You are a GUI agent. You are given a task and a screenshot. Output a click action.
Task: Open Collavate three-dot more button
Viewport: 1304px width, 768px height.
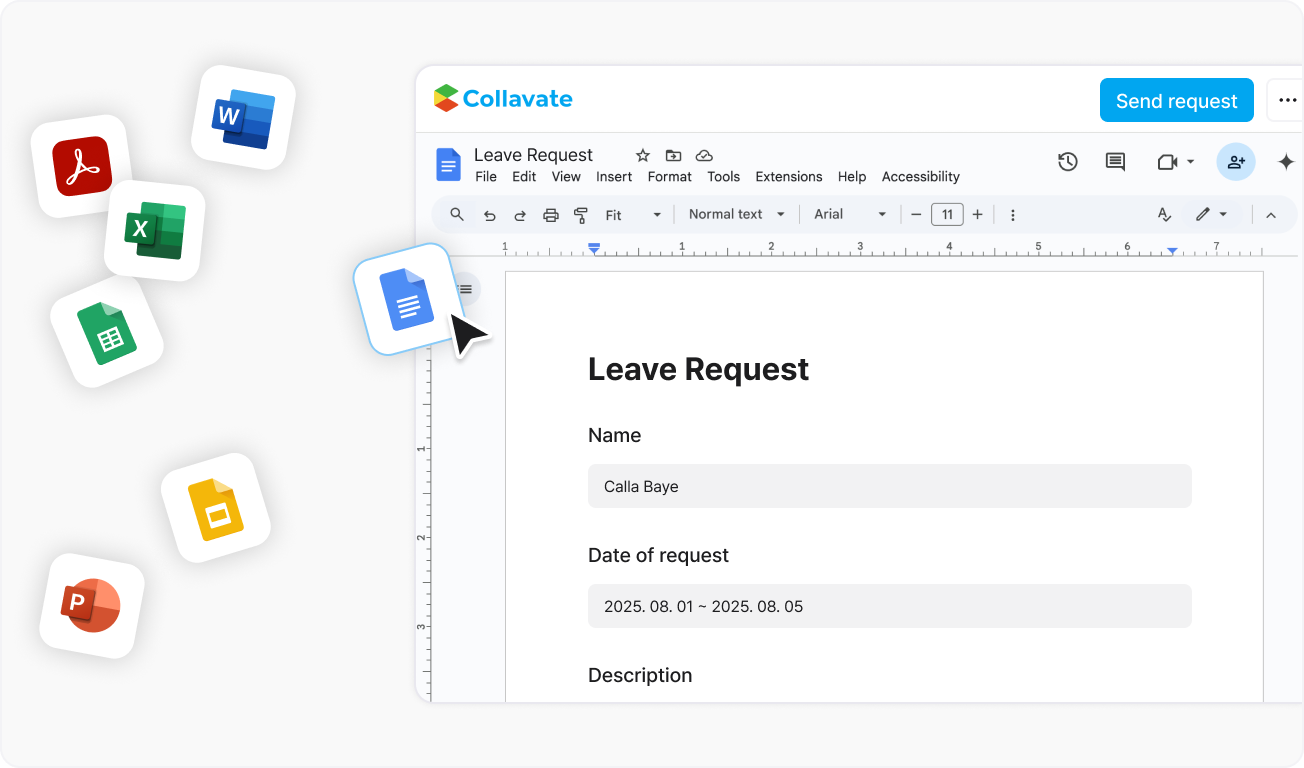(x=1286, y=100)
